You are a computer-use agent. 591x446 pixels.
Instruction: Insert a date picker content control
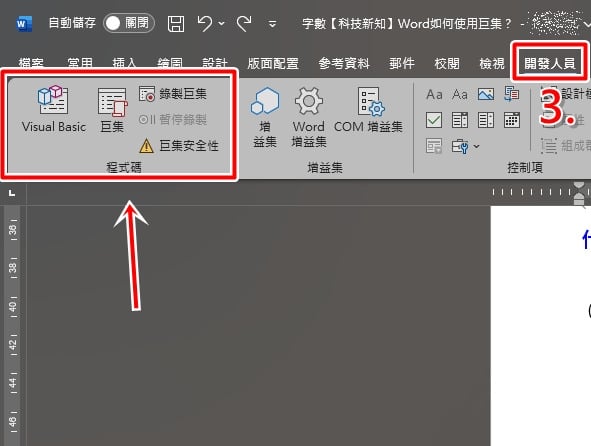[511, 120]
